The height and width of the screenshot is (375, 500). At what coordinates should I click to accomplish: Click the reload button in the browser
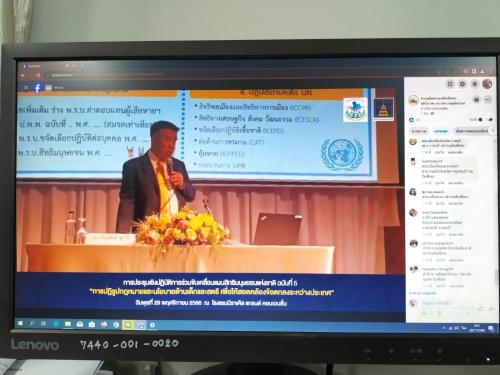pyautogui.click(x=37, y=76)
